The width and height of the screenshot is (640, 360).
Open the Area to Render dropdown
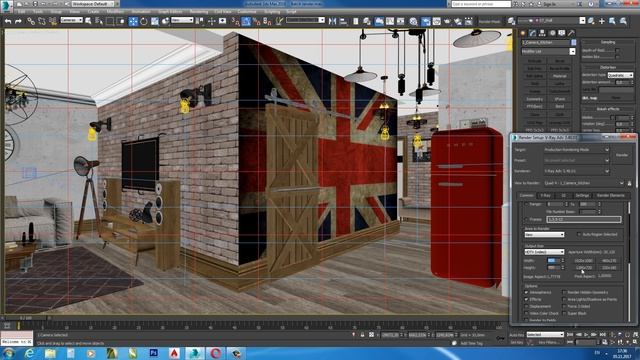544,235
